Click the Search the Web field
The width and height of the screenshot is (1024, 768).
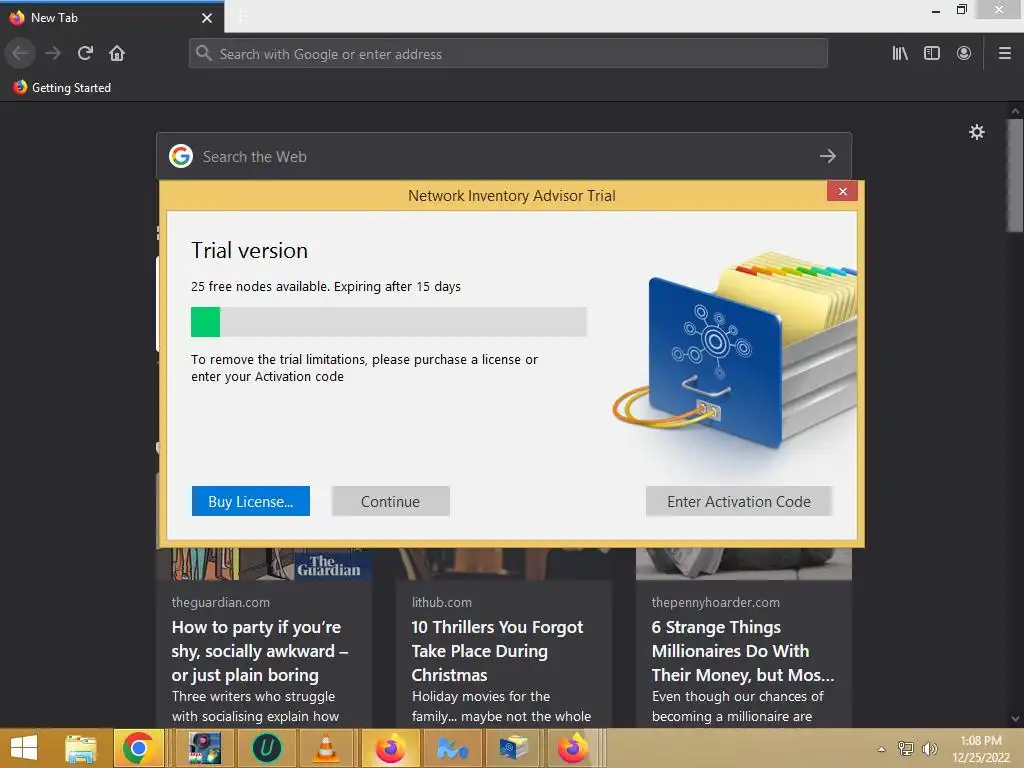[x=504, y=156]
